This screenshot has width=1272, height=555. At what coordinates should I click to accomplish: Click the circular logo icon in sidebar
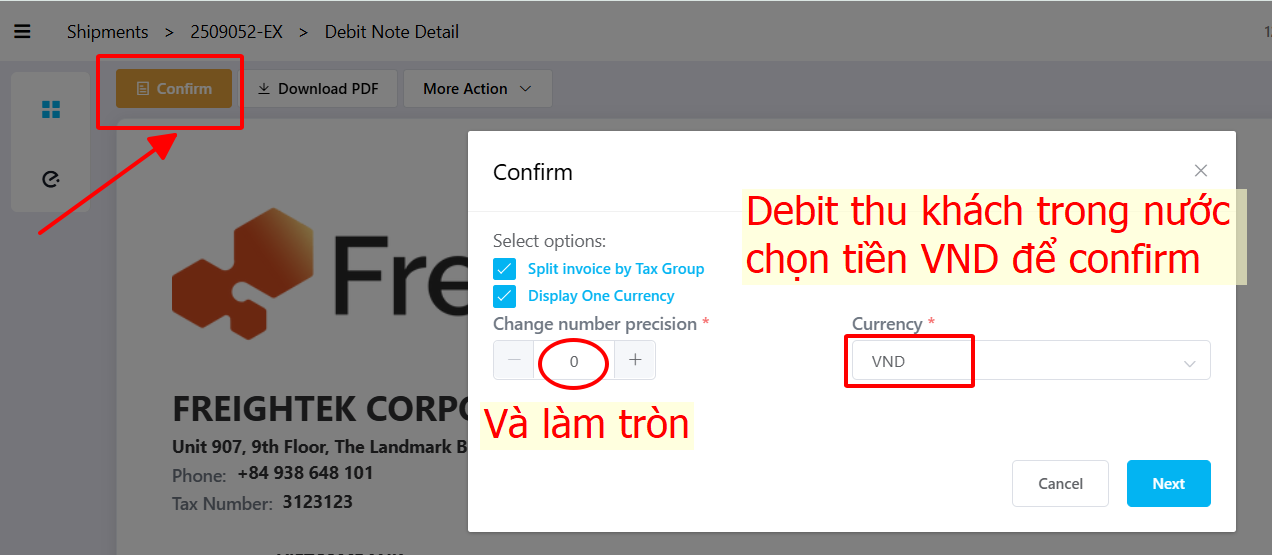[x=51, y=179]
